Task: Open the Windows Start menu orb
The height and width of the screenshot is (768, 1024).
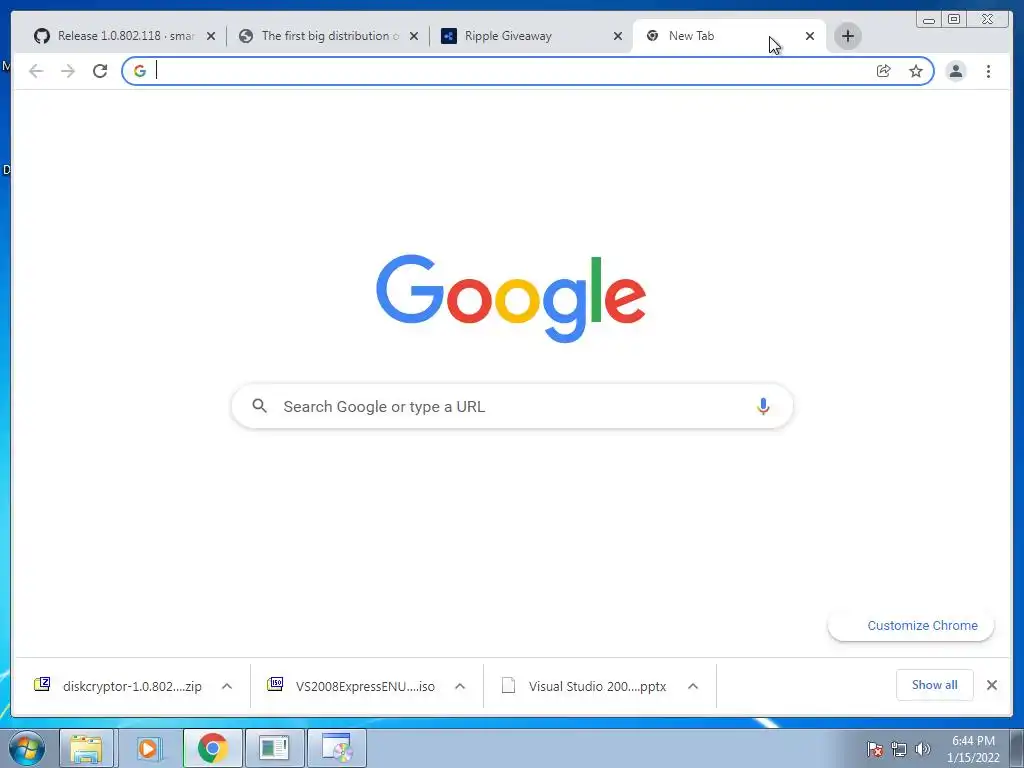Action: tap(27, 748)
